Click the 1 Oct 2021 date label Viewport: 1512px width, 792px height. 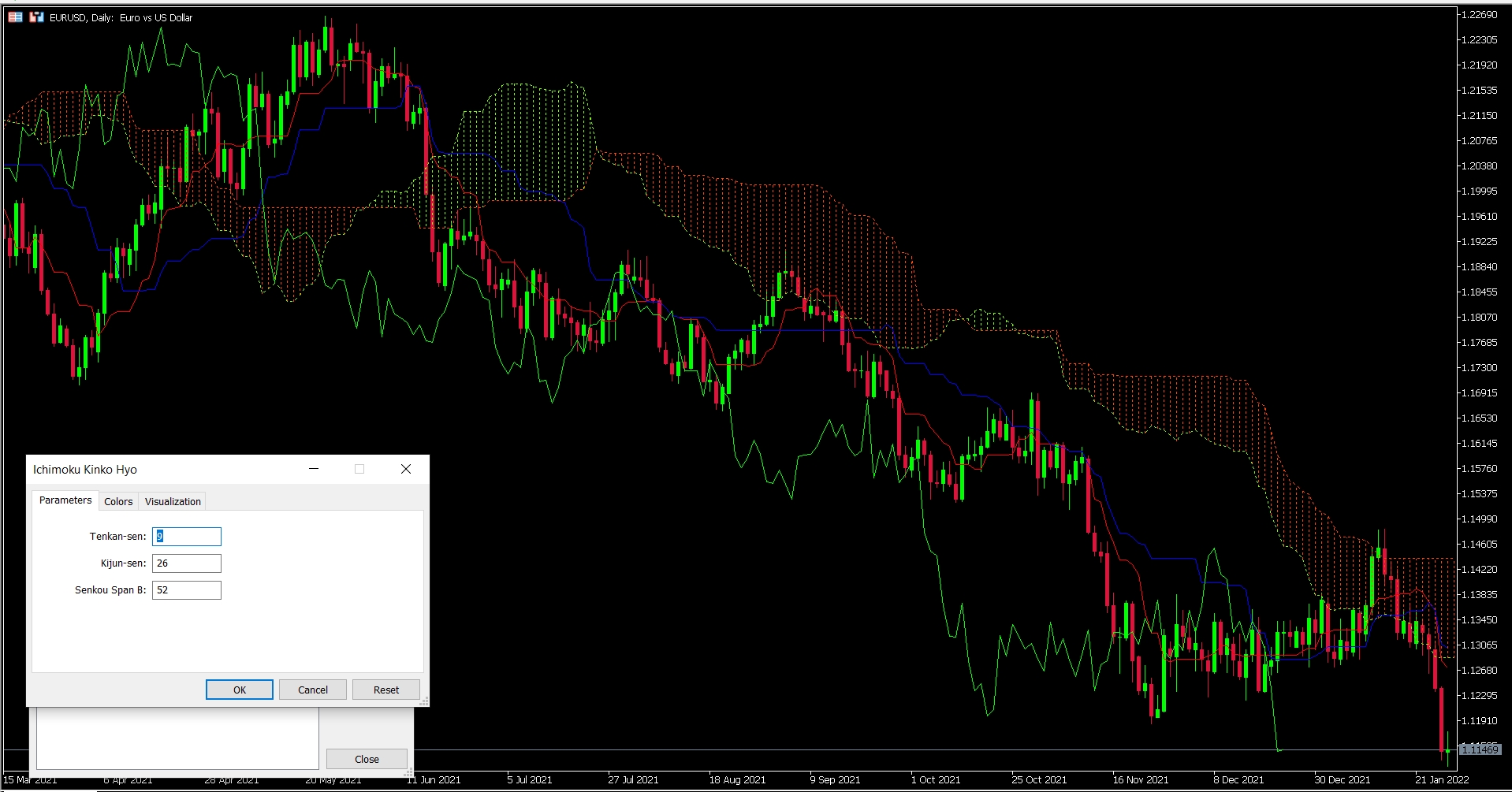[936, 779]
